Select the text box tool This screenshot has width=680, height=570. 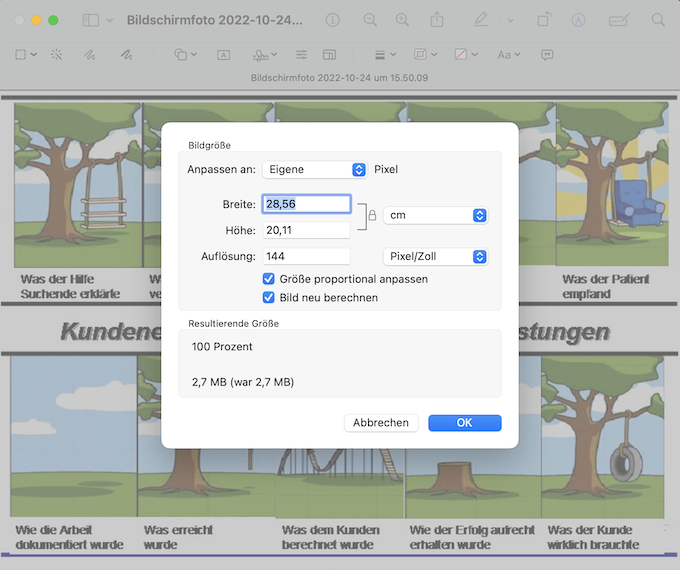point(223,54)
